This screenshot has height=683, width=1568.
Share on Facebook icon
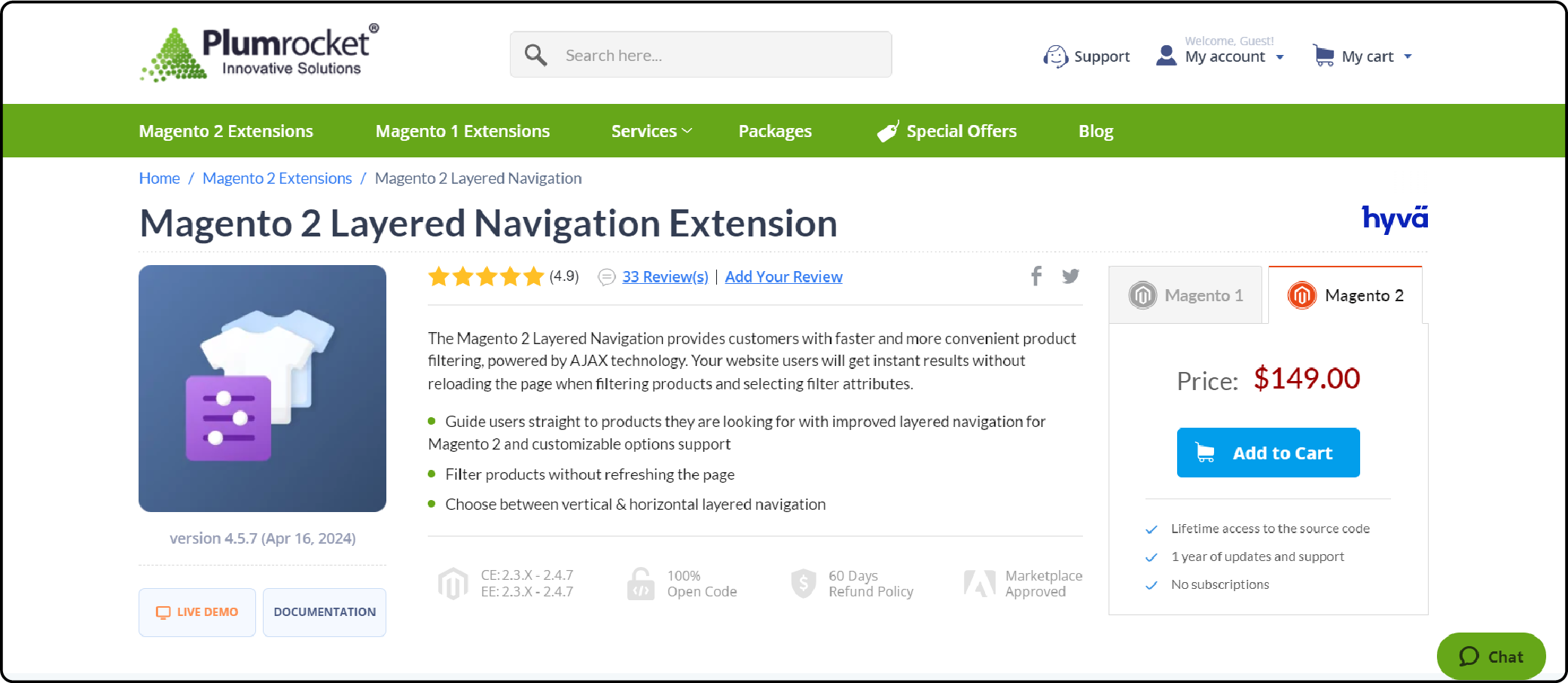coord(1036,276)
